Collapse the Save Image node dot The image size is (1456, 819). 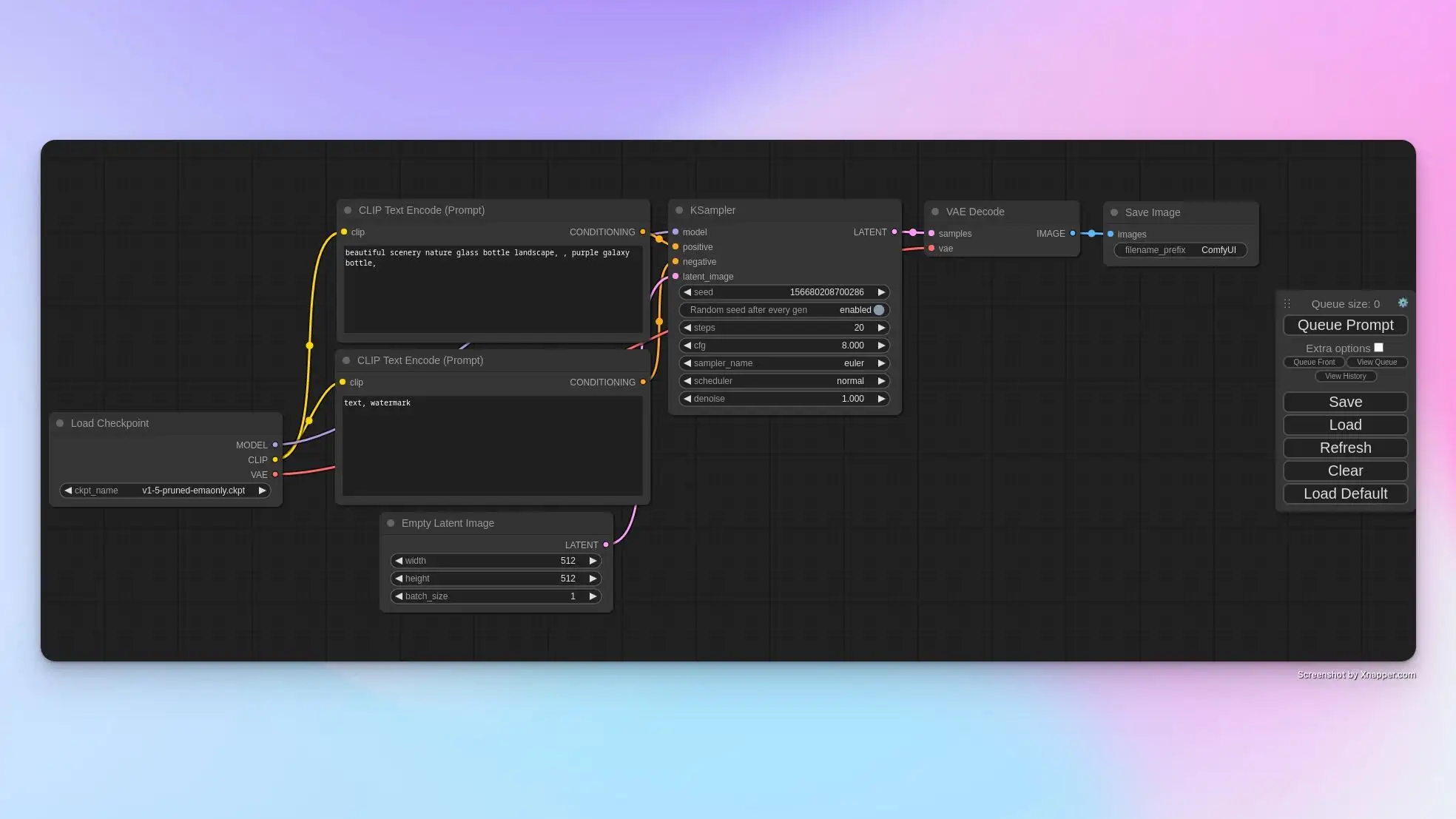click(x=1114, y=212)
